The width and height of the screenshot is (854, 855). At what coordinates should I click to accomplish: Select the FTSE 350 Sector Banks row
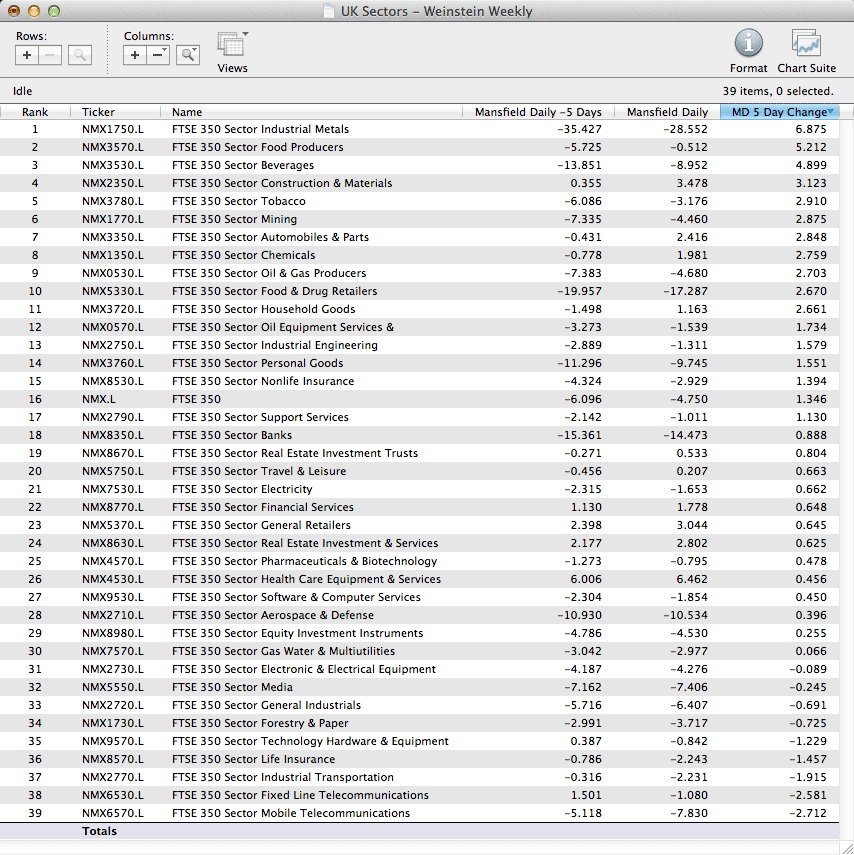click(x=232, y=435)
